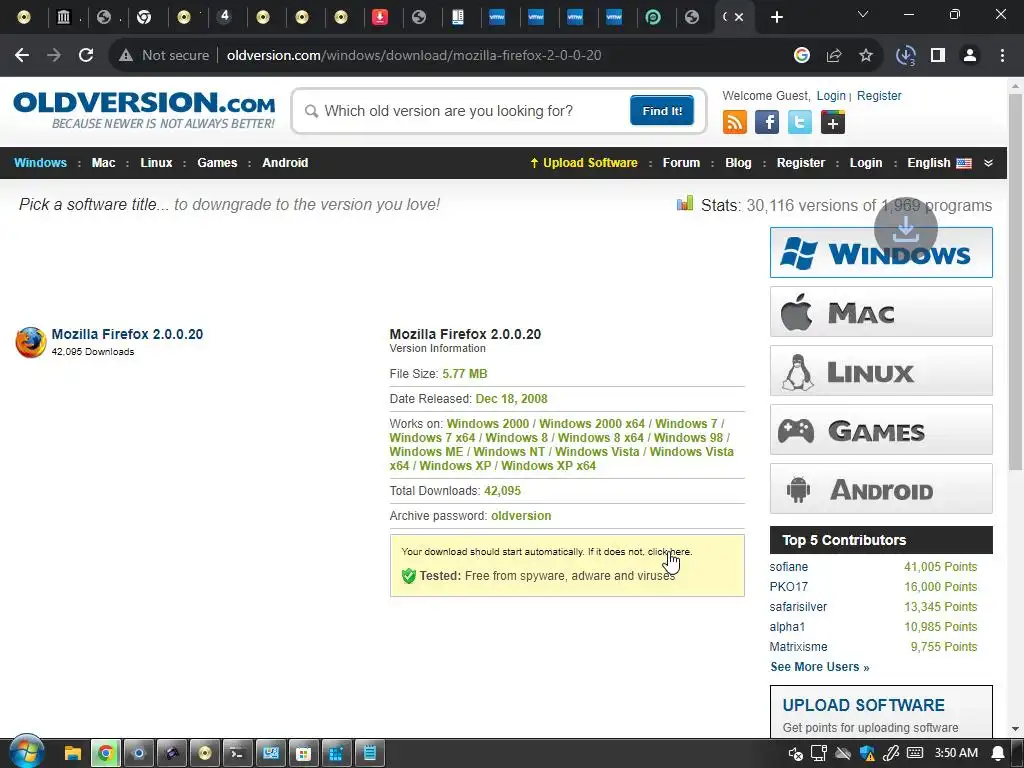Click 'click here' to start the download

pyautogui.click(x=669, y=551)
